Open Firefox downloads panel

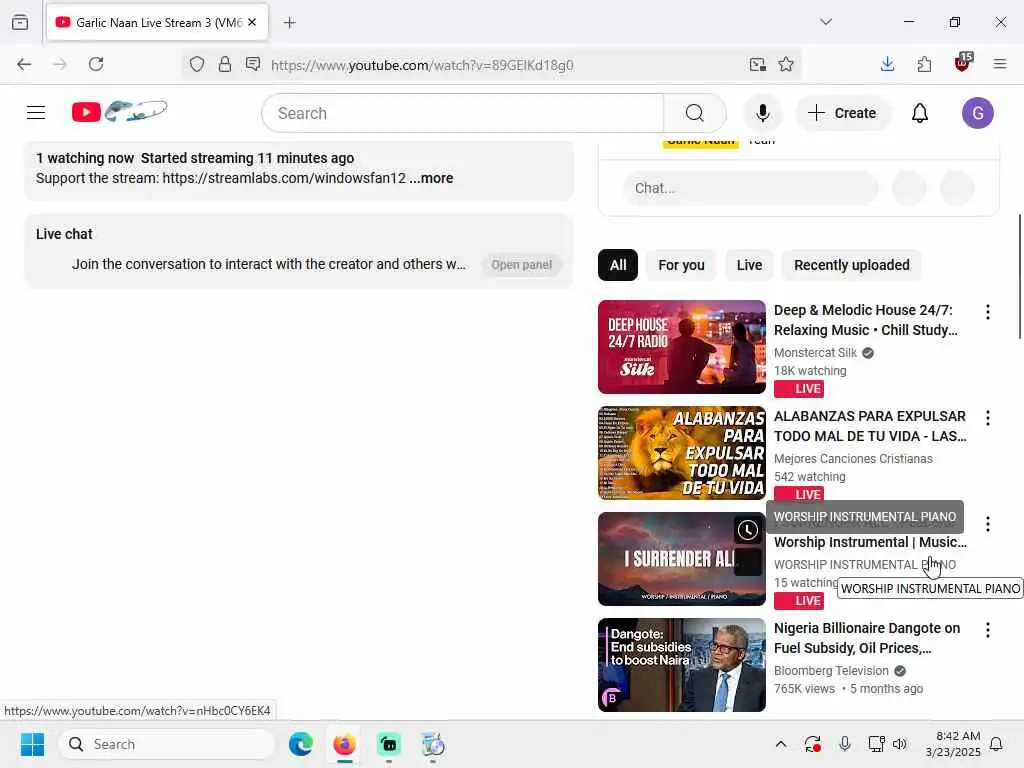pos(887,64)
